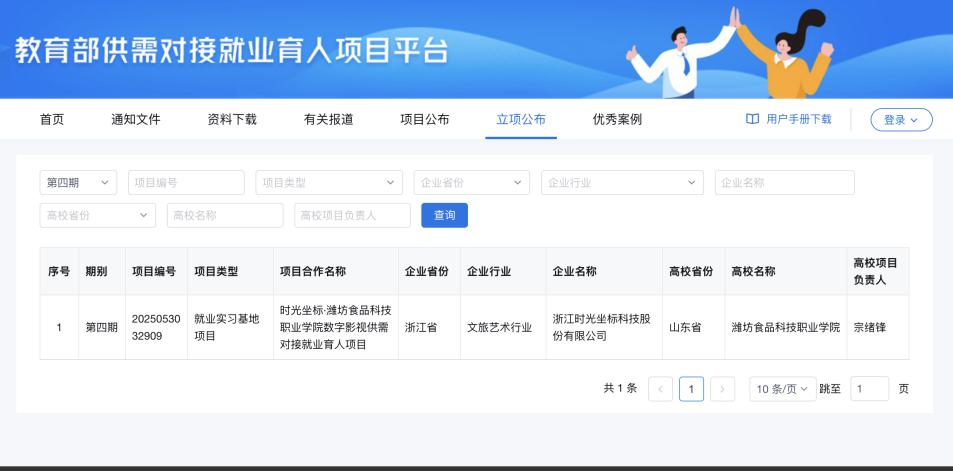Click the 用户手册下载 link
Screen dimensions: 953x471
(x=798, y=119)
